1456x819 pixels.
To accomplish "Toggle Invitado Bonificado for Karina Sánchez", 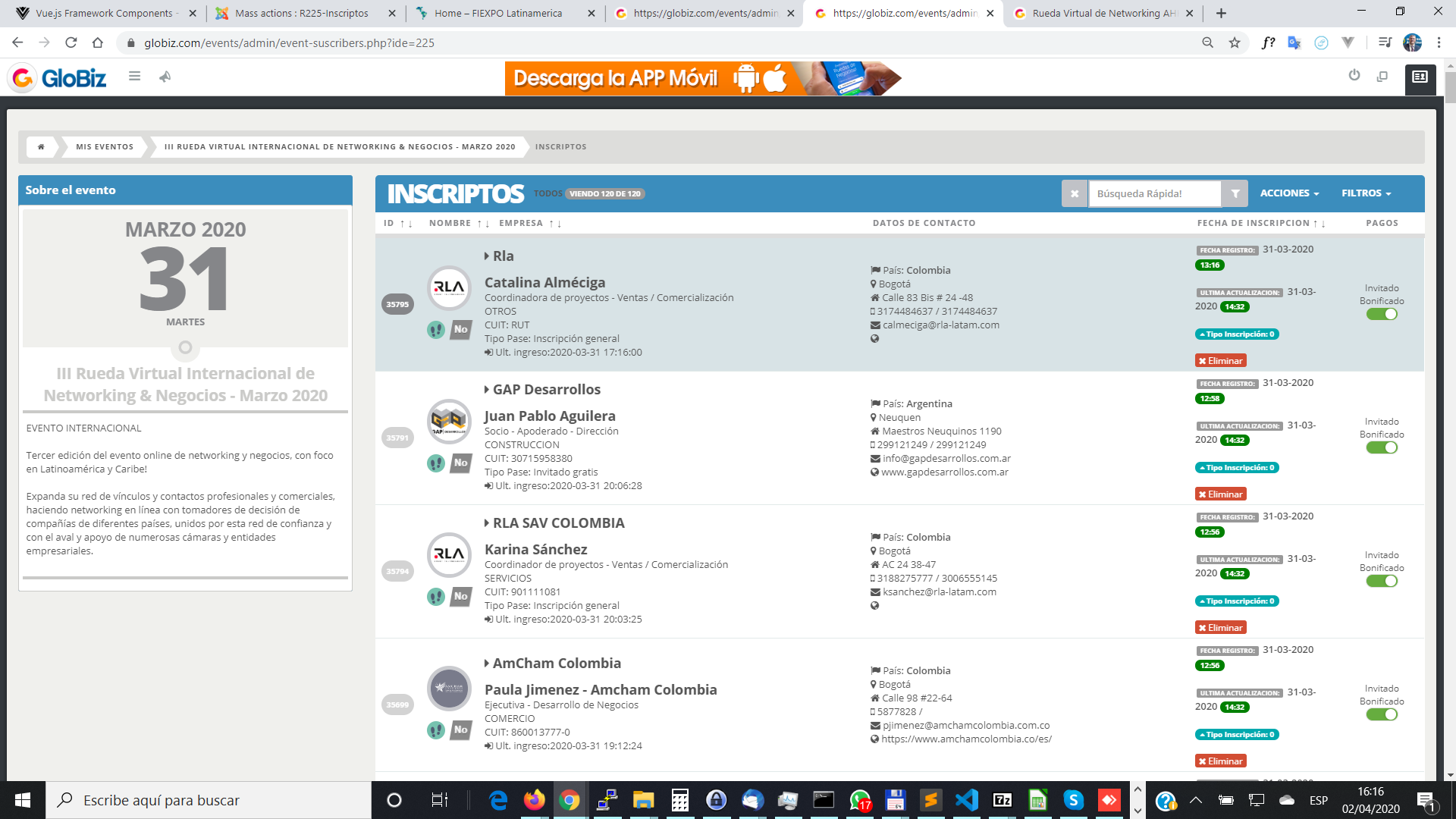I will (x=1382, y=581).
